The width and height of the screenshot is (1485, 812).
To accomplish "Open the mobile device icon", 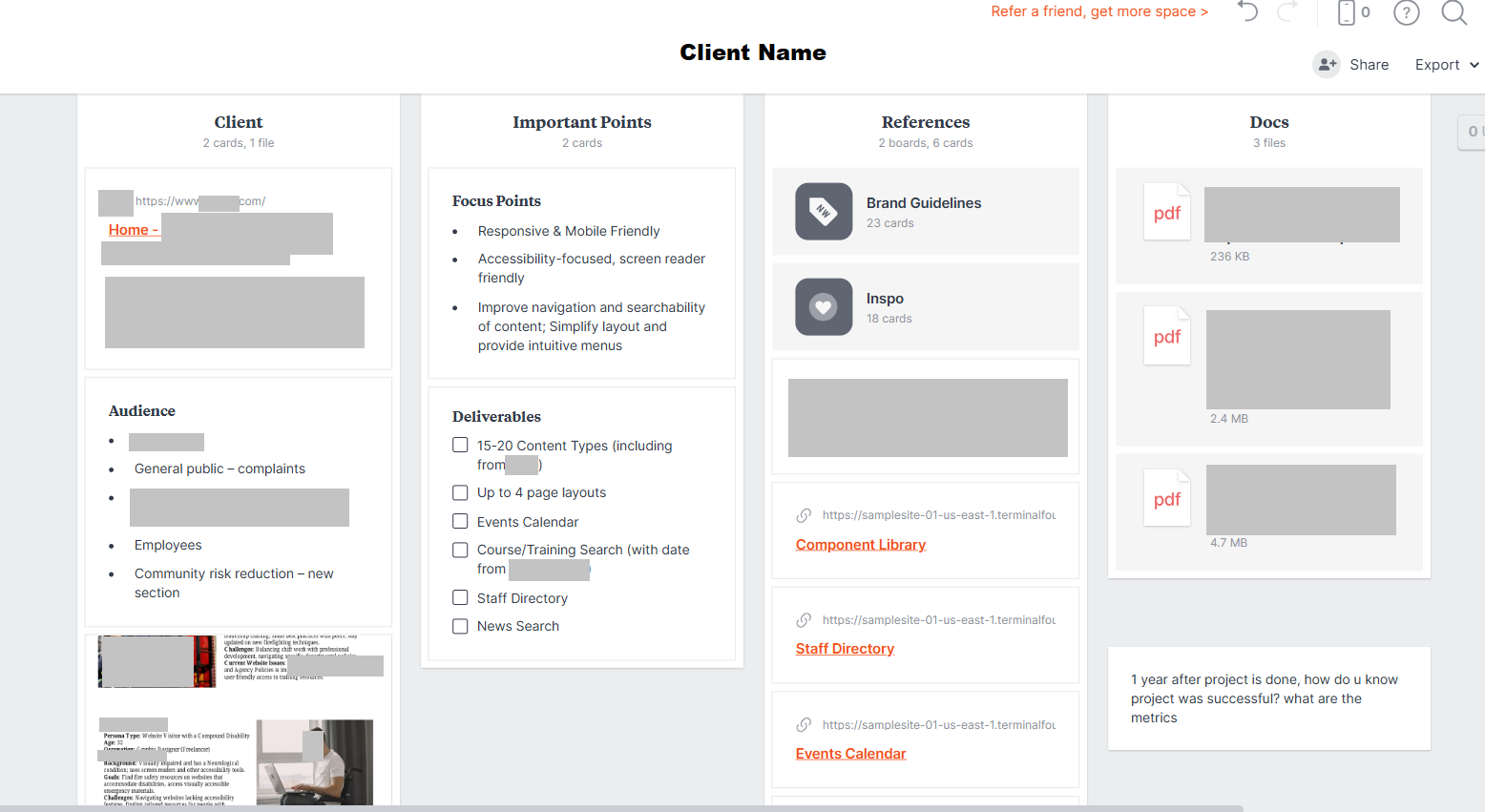I will [x=1347, y=12].
